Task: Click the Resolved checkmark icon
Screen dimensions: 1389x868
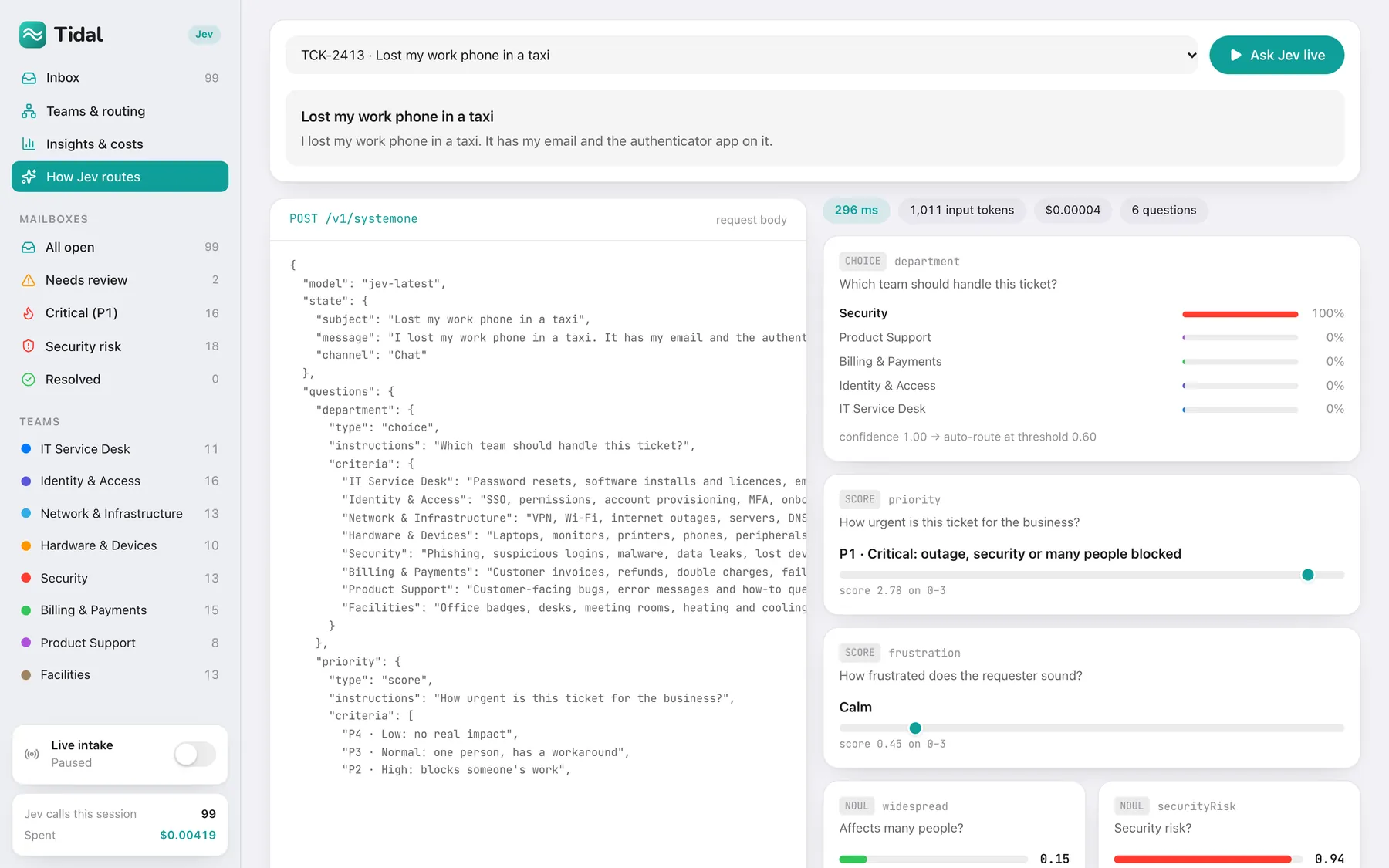Action: coord(29,380)
